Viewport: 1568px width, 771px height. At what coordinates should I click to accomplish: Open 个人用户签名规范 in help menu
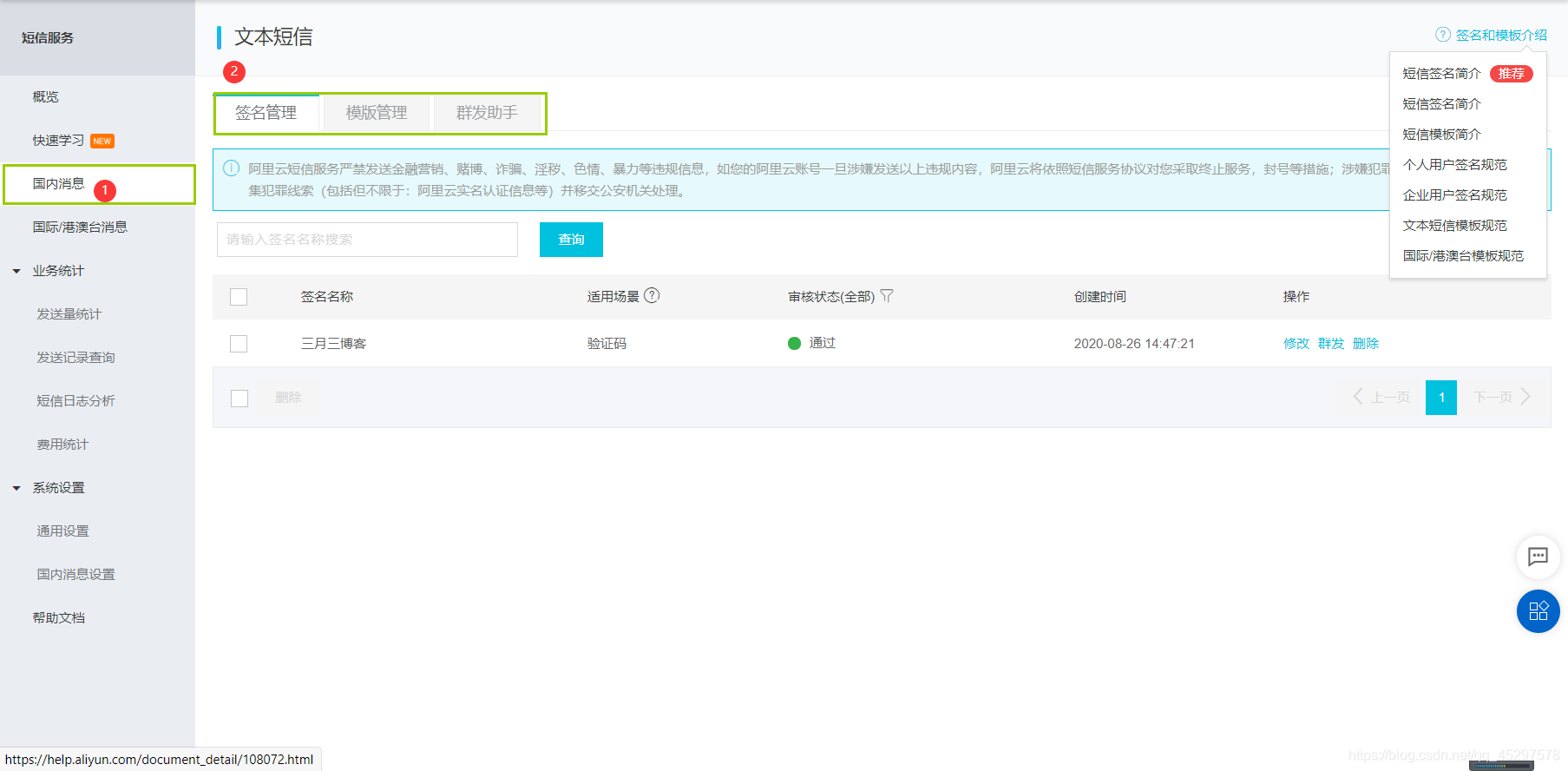click(x=1454, y=165)
